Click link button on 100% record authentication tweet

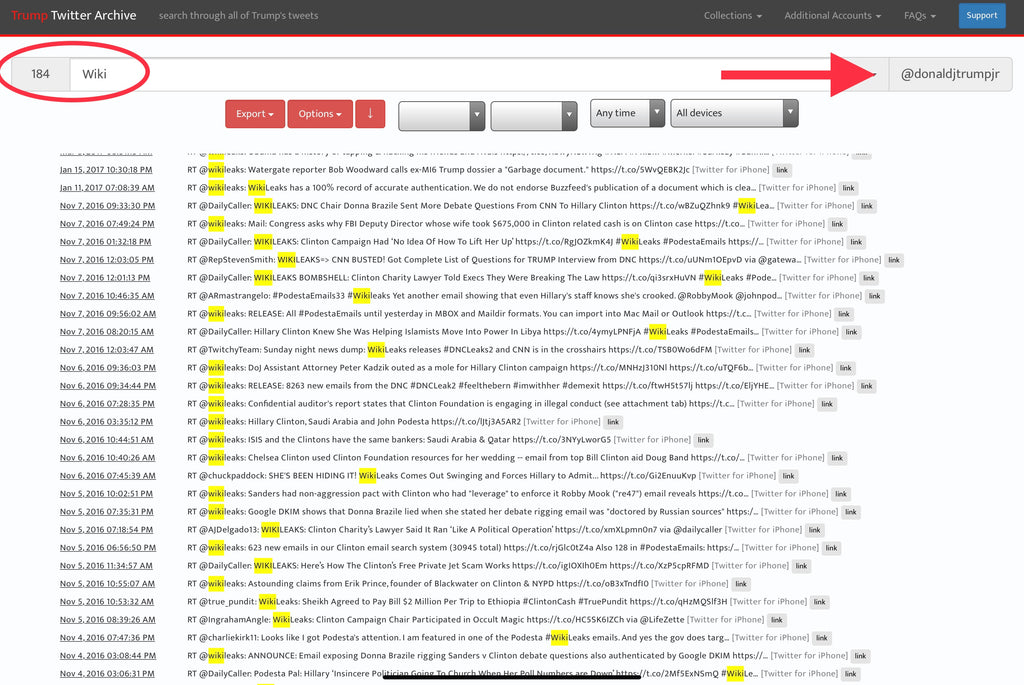(848, 188)
